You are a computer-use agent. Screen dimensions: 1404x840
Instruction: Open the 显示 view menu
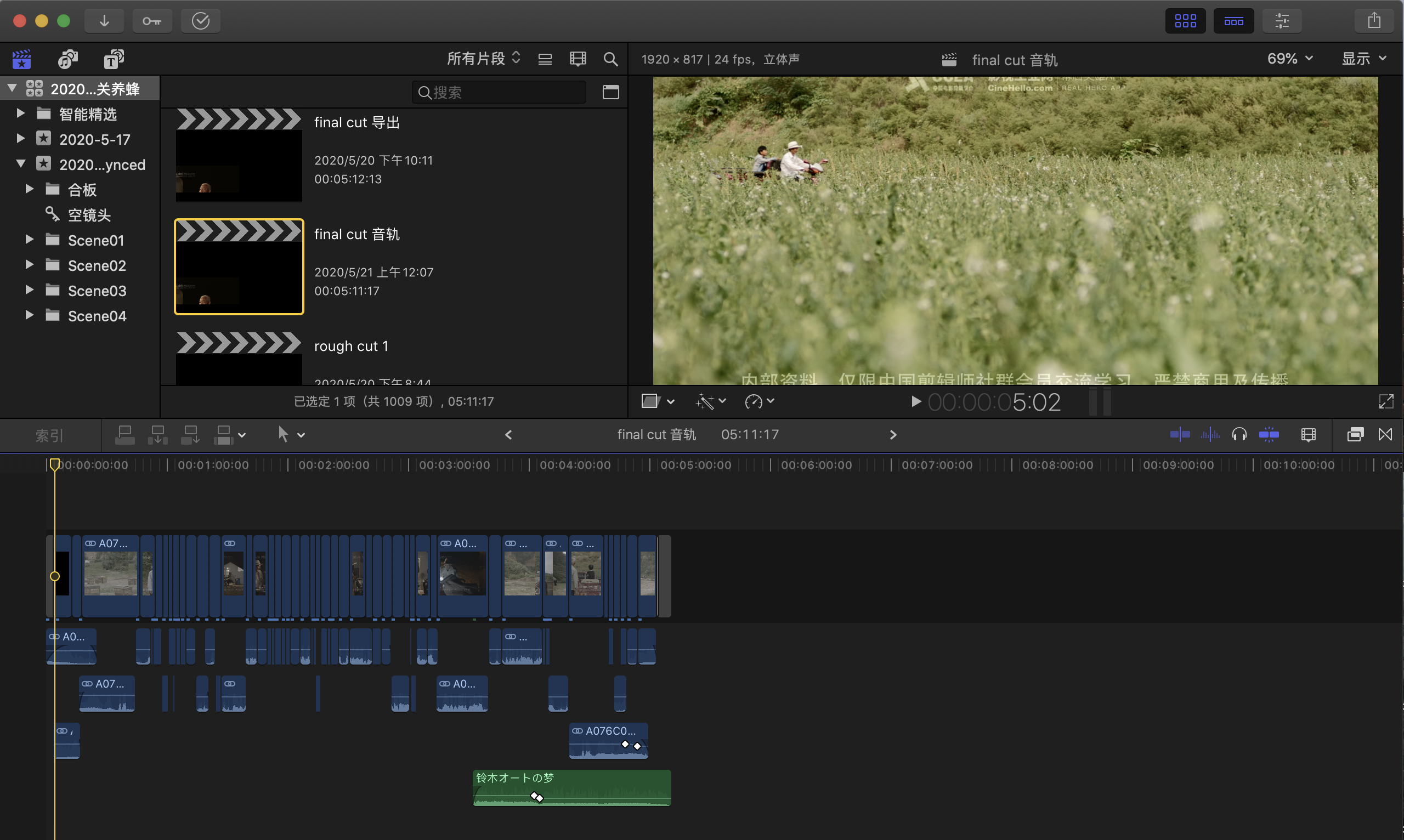pos(1364,58)
